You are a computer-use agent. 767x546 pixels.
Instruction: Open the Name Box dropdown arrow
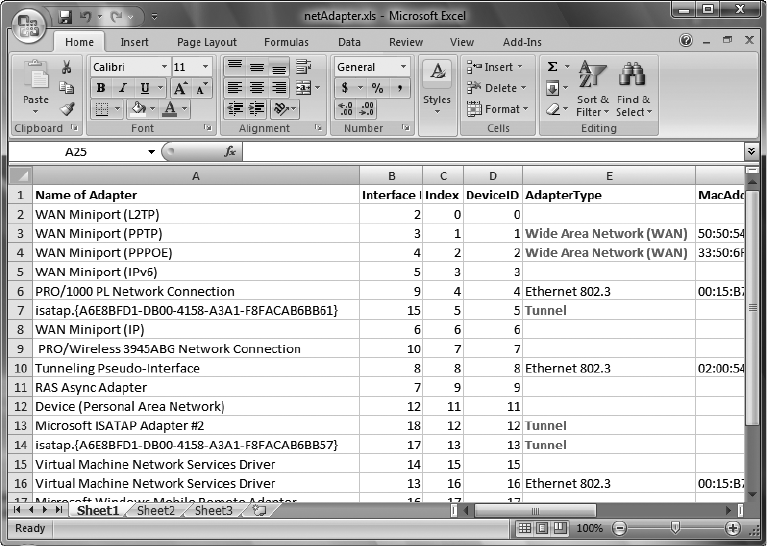[151, 152]
